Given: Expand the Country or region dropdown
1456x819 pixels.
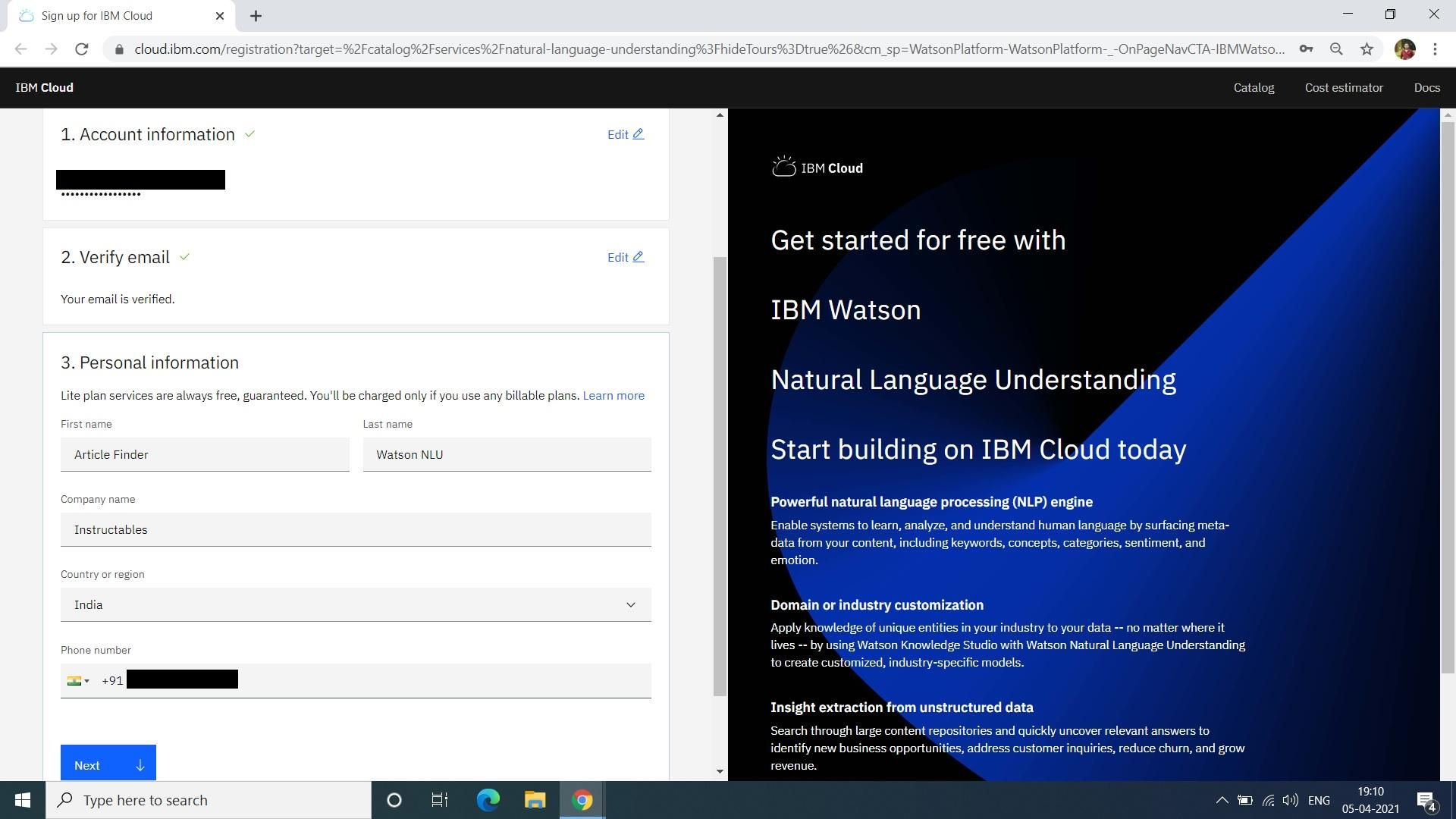Looking at the screenshot, I should point(356,604).
